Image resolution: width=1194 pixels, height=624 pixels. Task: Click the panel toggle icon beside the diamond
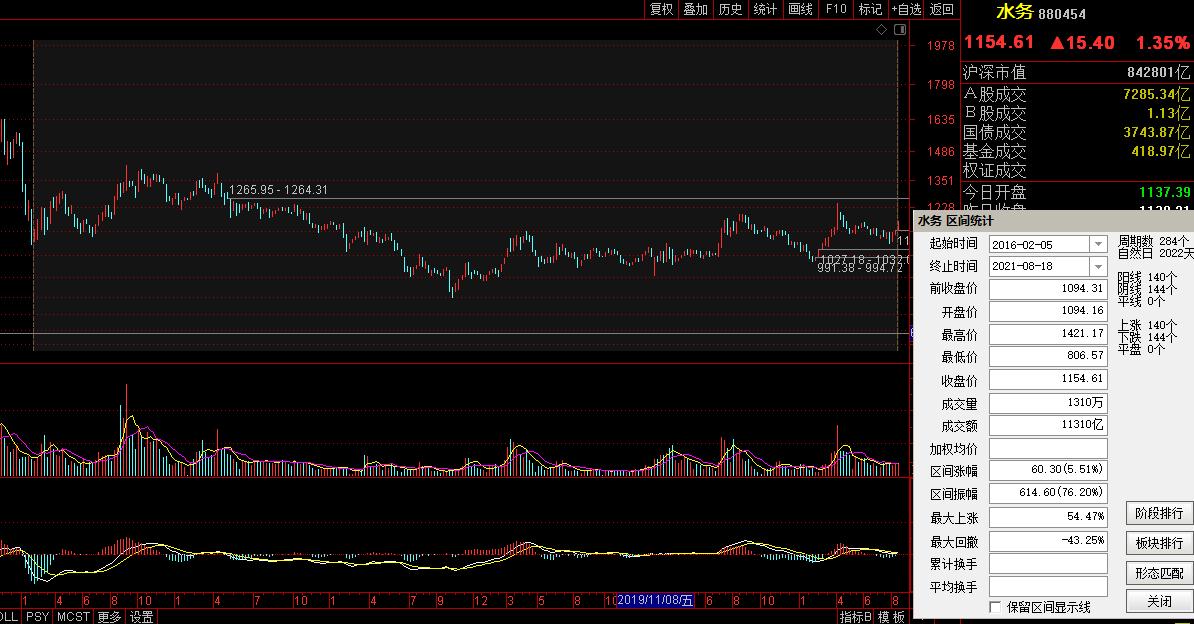899,30
